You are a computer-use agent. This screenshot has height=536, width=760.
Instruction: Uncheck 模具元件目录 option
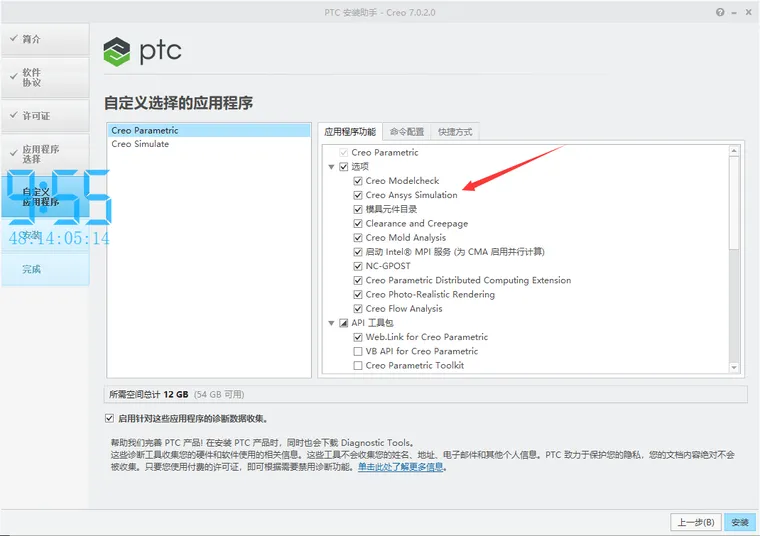[358, 209]
